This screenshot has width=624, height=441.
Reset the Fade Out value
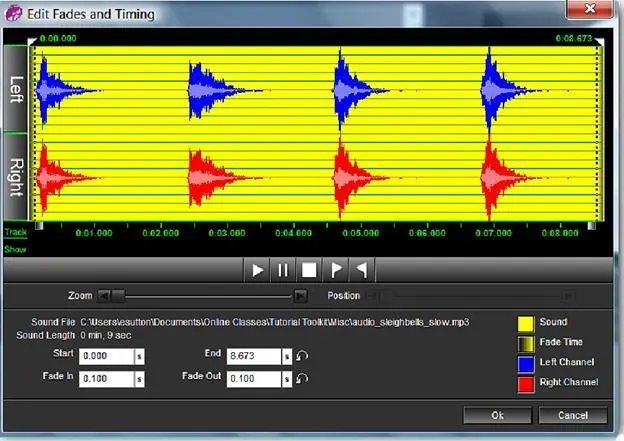(x=302, y=379)
